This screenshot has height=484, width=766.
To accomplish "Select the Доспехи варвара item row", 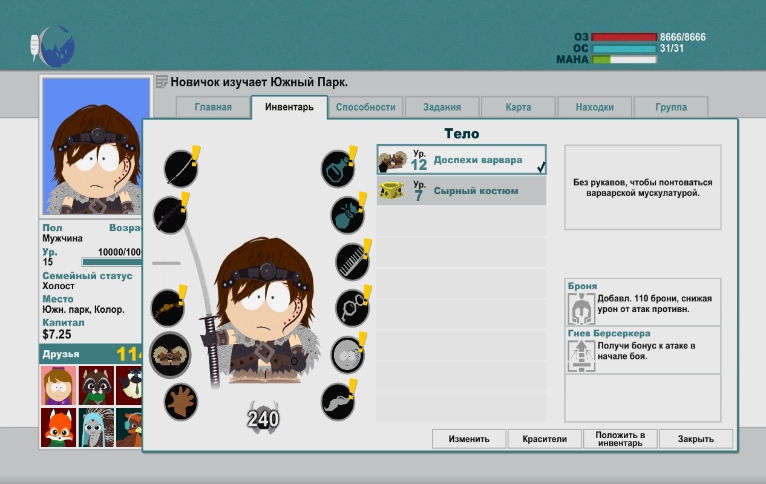I will 461,160.
